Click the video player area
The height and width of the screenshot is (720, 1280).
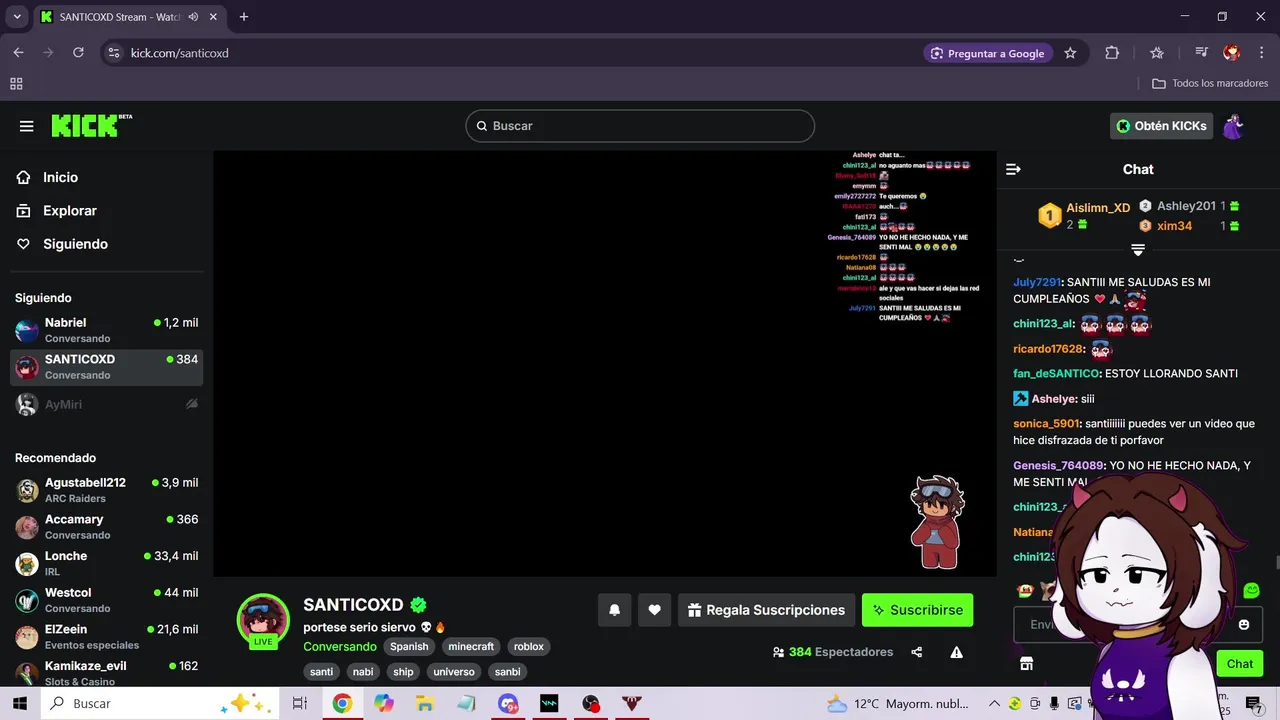pyautogui.click(x=604, y=363)
